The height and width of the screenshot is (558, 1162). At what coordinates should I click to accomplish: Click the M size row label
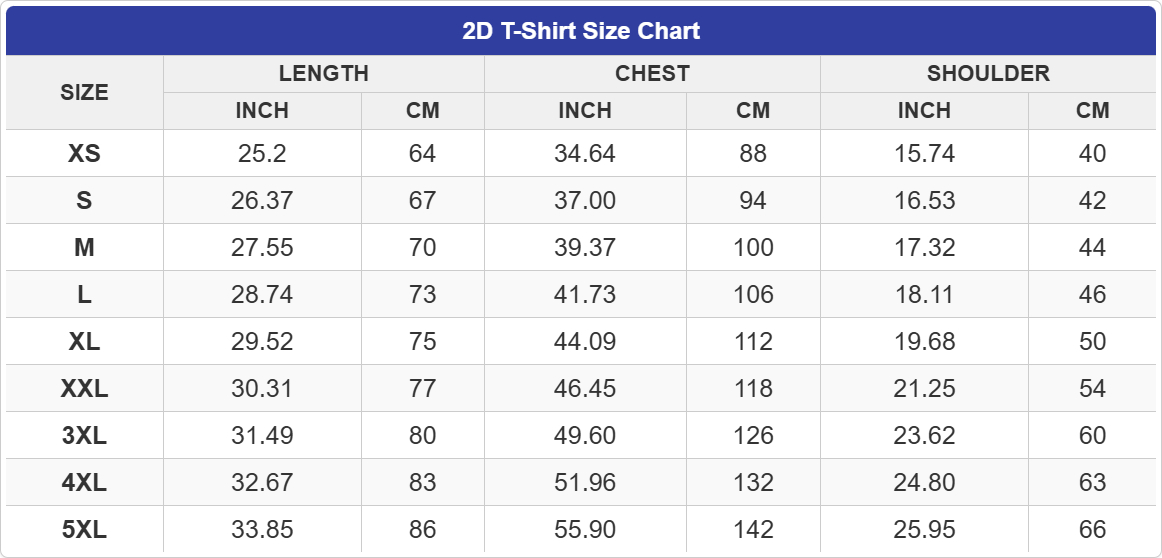(84, 247)
